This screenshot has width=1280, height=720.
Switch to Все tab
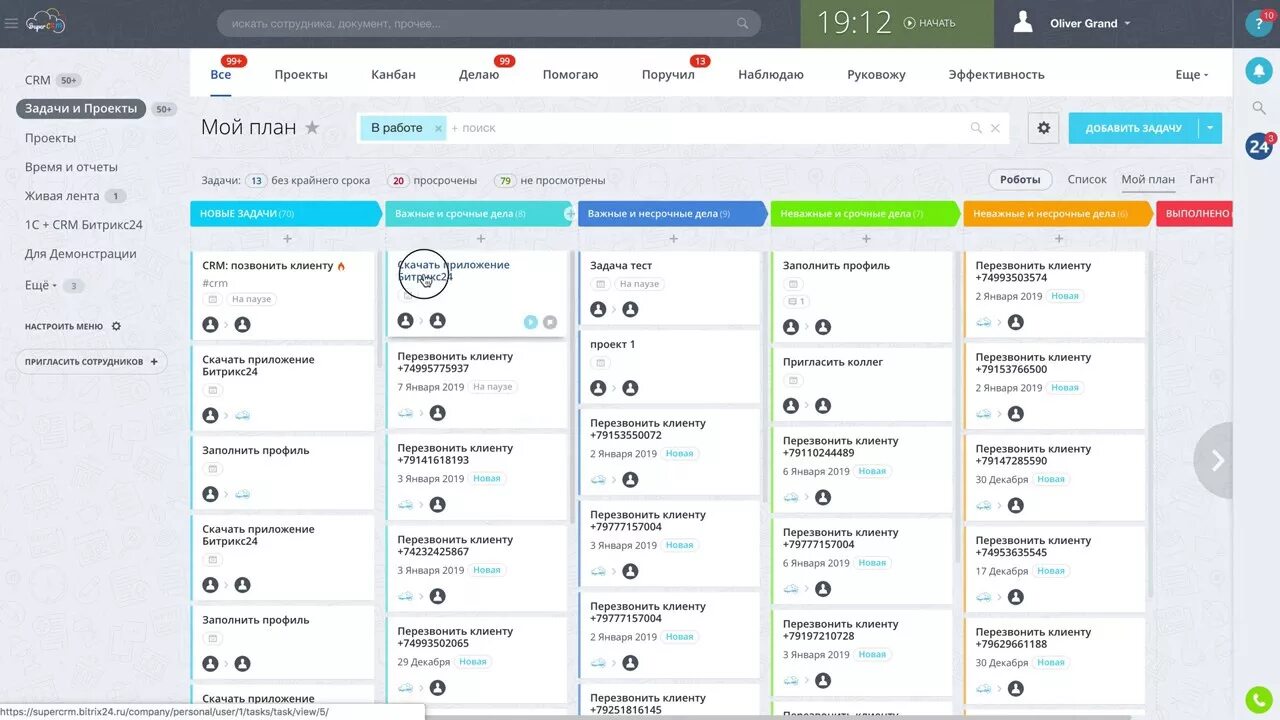coord(221,75)
